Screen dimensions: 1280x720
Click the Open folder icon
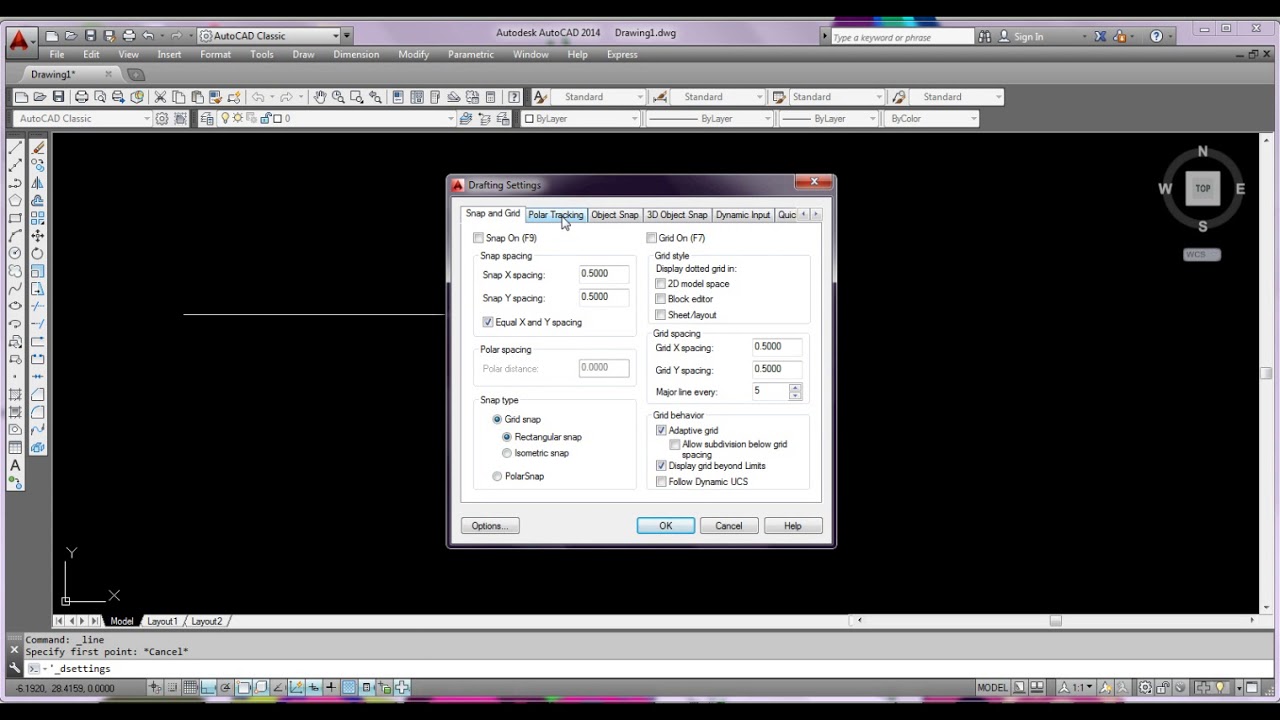pyautogui.click(x=40, y=97)
